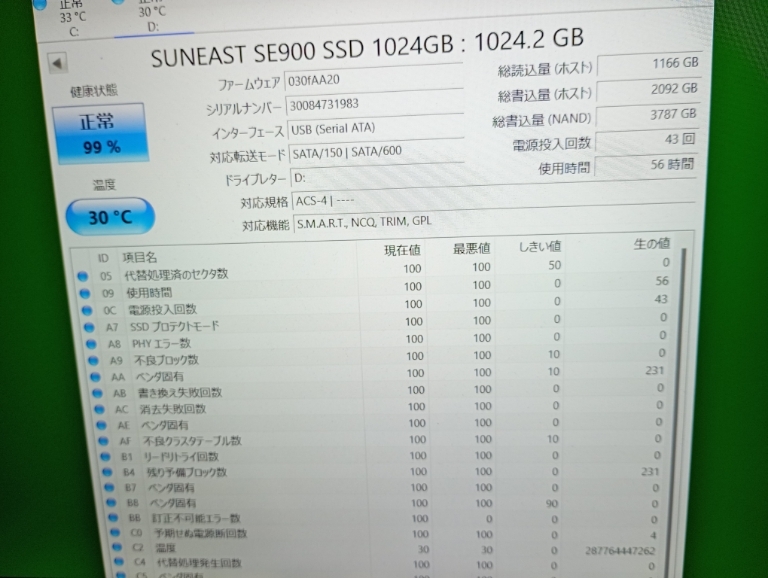The height and width of the screenshot is (578, 768).
Task: Click status dot of attribute 05 row
Action: (82, 276)
